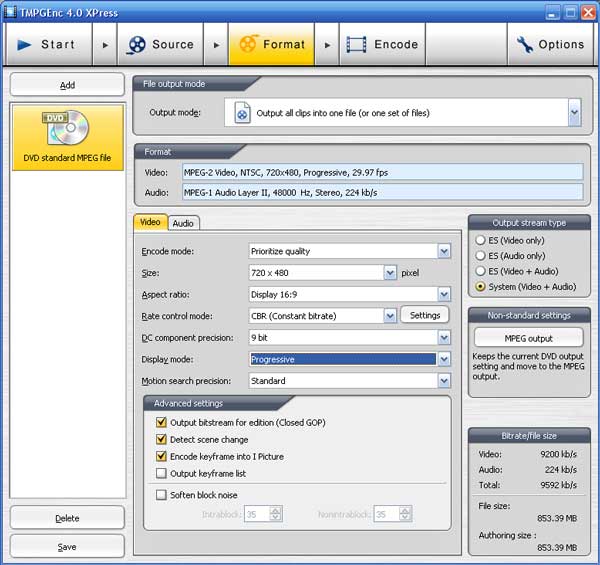Go to the Start stage
The height and width of the screenshot is (565, 600).
[x=48, y=44]
